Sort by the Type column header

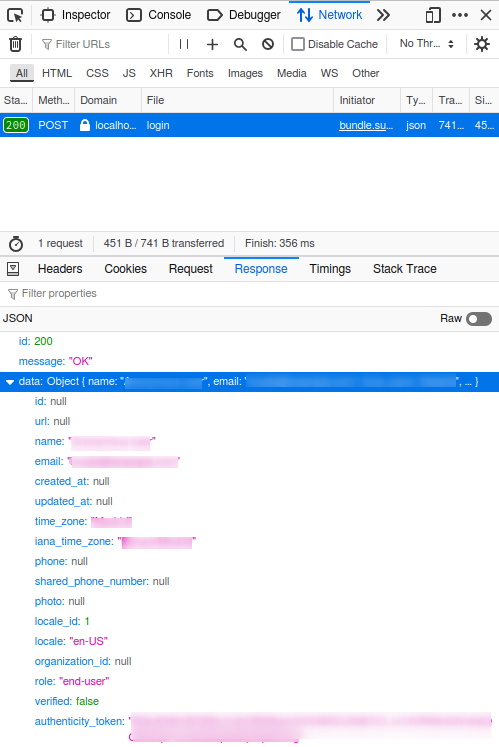point(417,101)
